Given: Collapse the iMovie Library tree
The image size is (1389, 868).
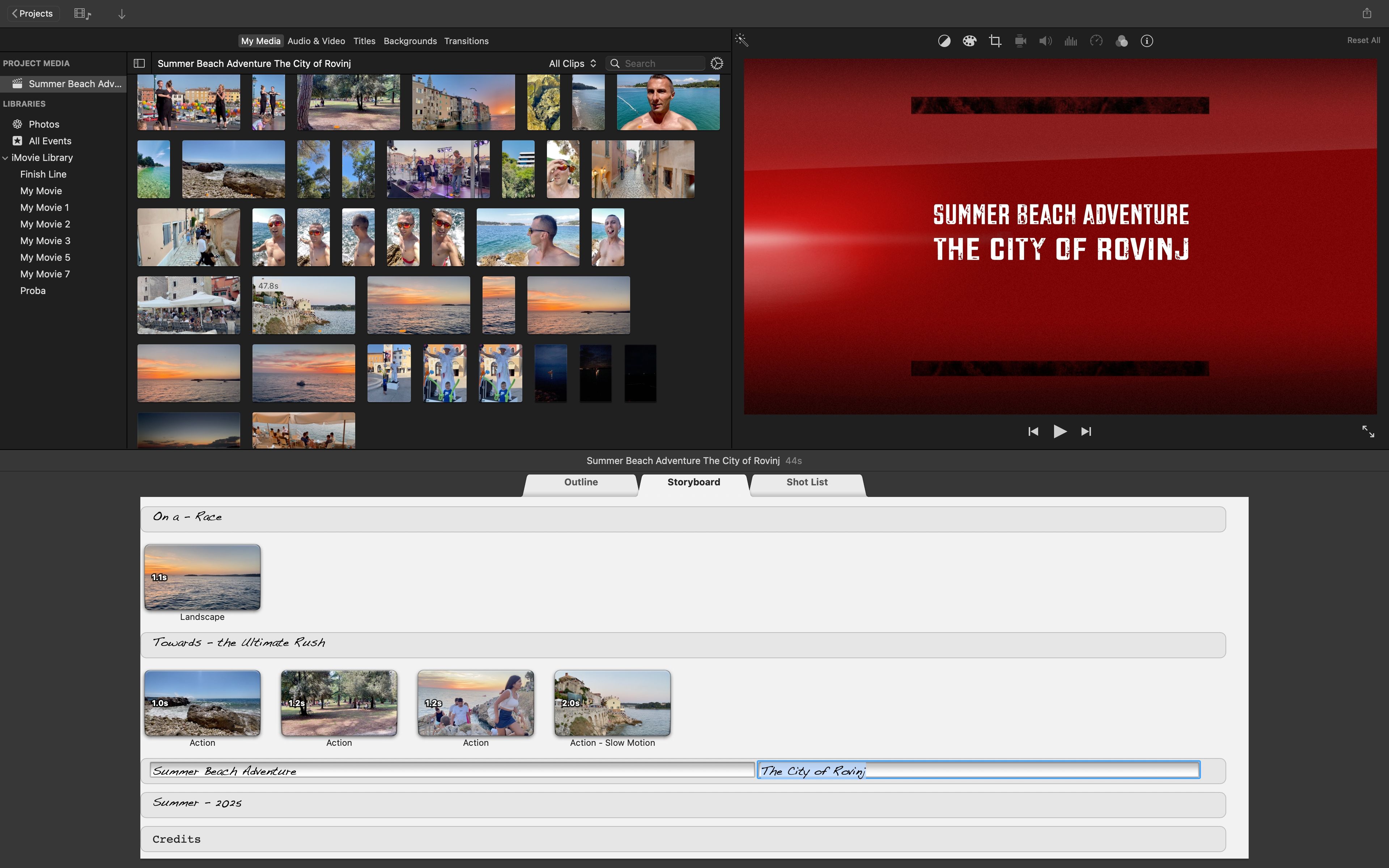Looking at the screenshot, I should tap(5, 157).
